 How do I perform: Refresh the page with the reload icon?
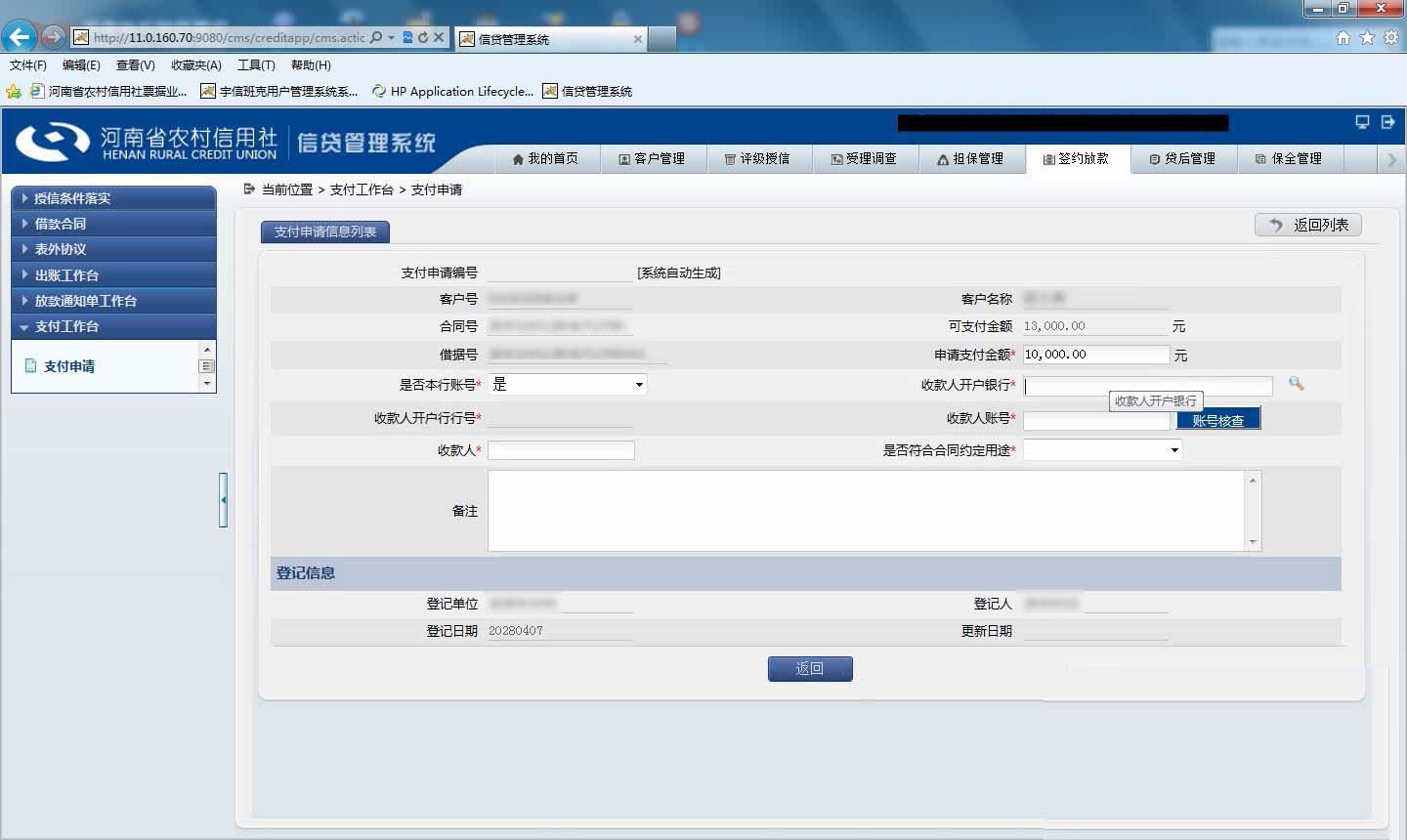[x=423, y=37]
